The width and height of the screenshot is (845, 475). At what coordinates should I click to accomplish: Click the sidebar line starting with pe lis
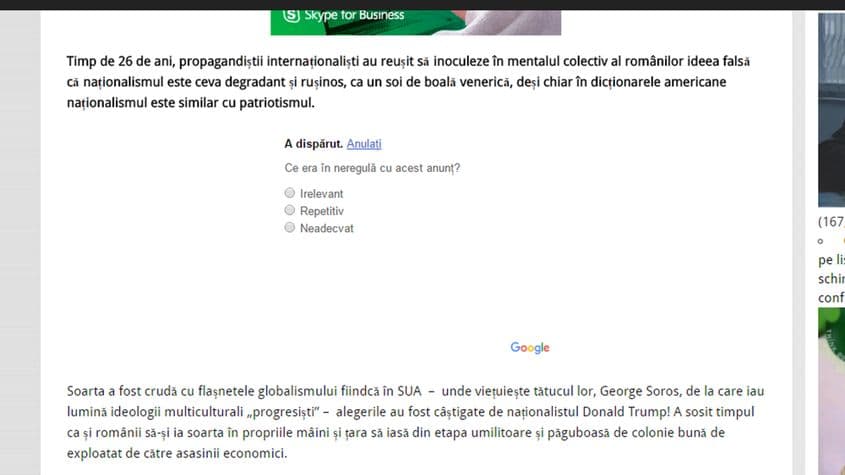pyautogui.click(x=831, y=260)
